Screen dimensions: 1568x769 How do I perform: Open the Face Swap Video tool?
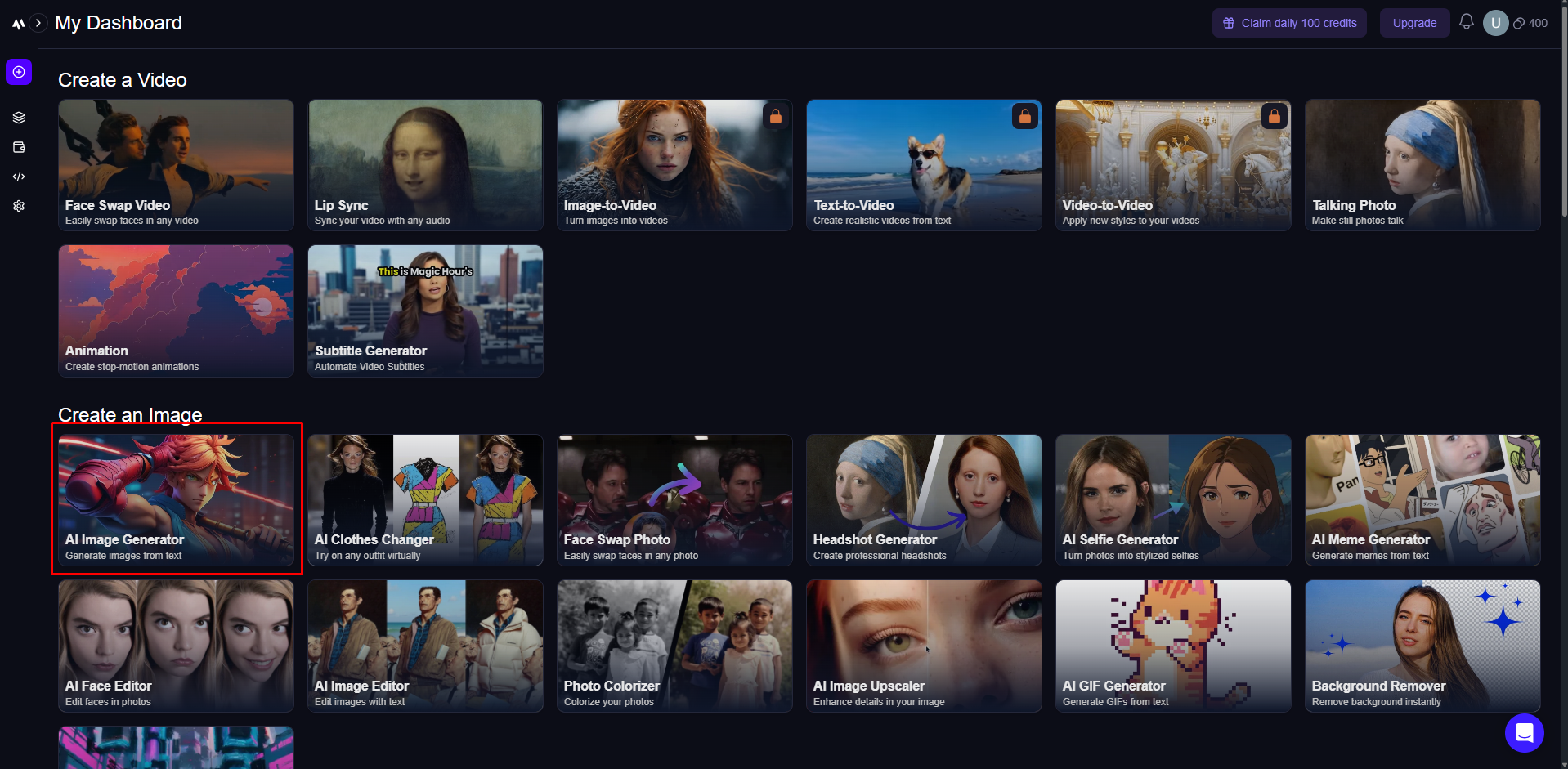(176, 165)
